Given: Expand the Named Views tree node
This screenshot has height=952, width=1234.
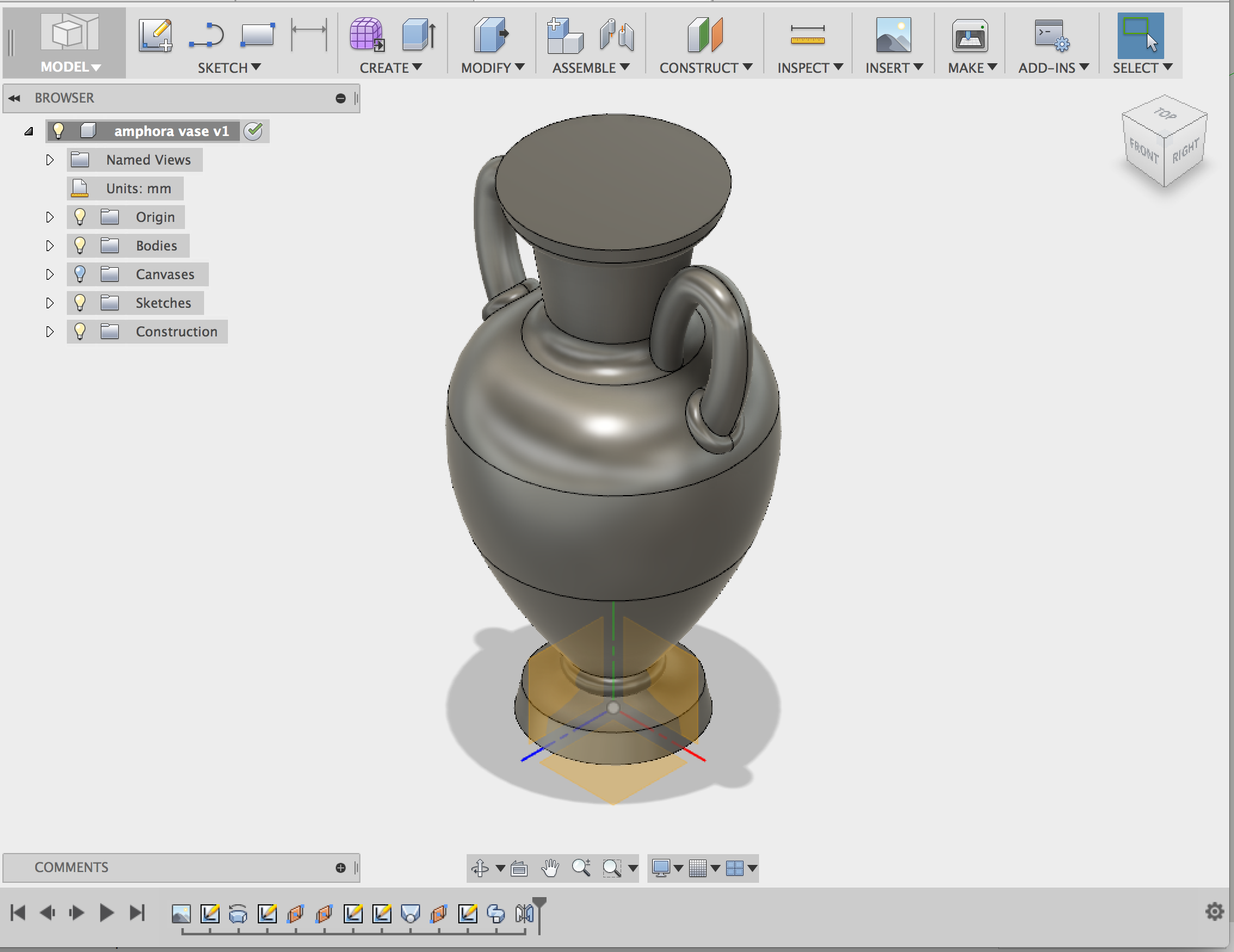Looking at the screenshot, I should (x=50, y=160).
